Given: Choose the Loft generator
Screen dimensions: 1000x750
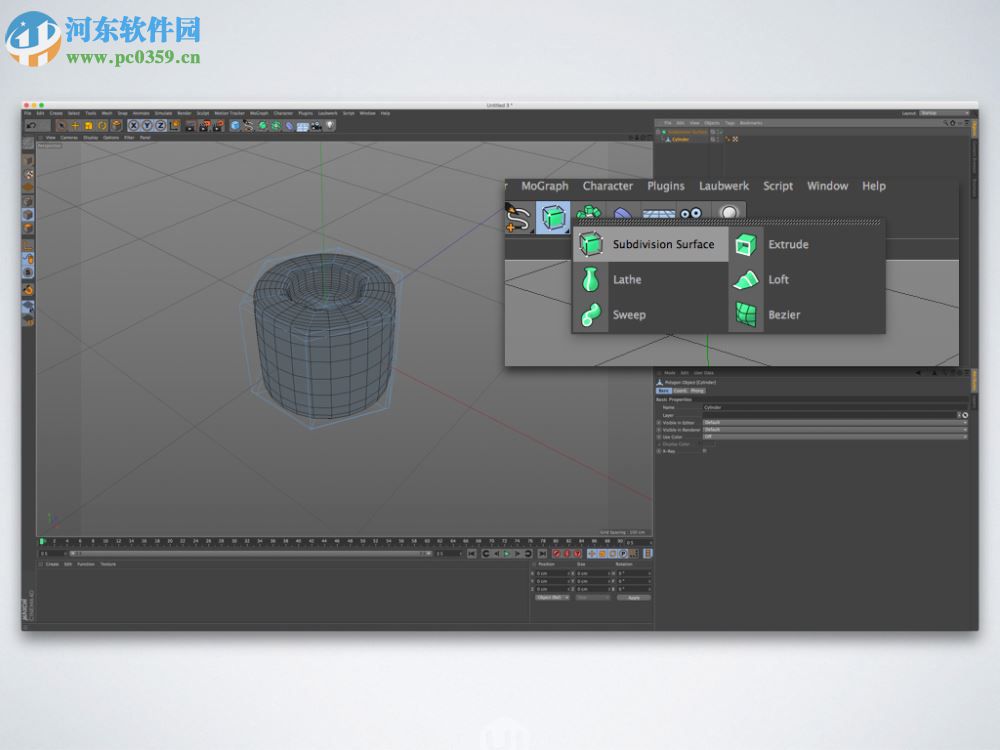Looking at the screenshot, I should pos(780,280).
